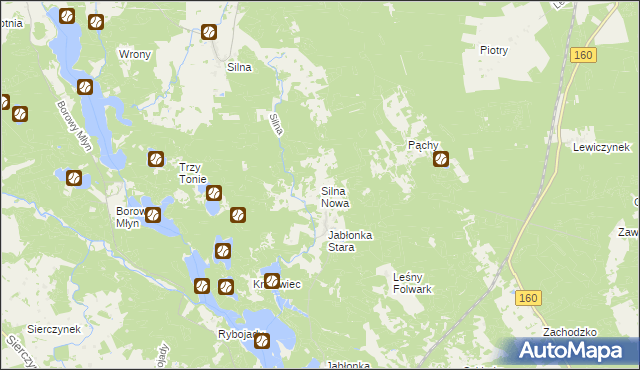Click the marker icon next to Rybojady

click(x=262, y=341)
